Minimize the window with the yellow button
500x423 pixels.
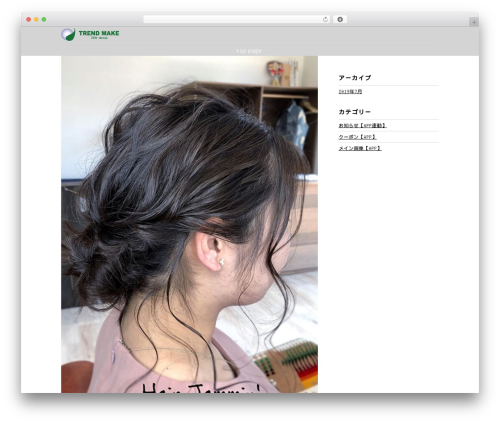(36, 19)
